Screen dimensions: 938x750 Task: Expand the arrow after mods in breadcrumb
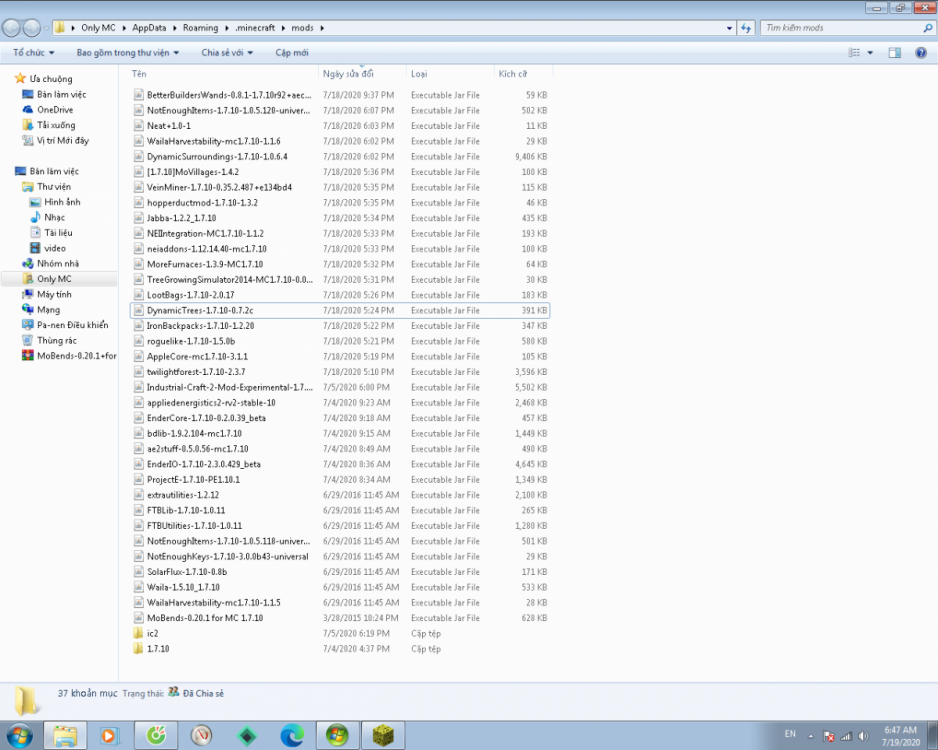point(322,28)
